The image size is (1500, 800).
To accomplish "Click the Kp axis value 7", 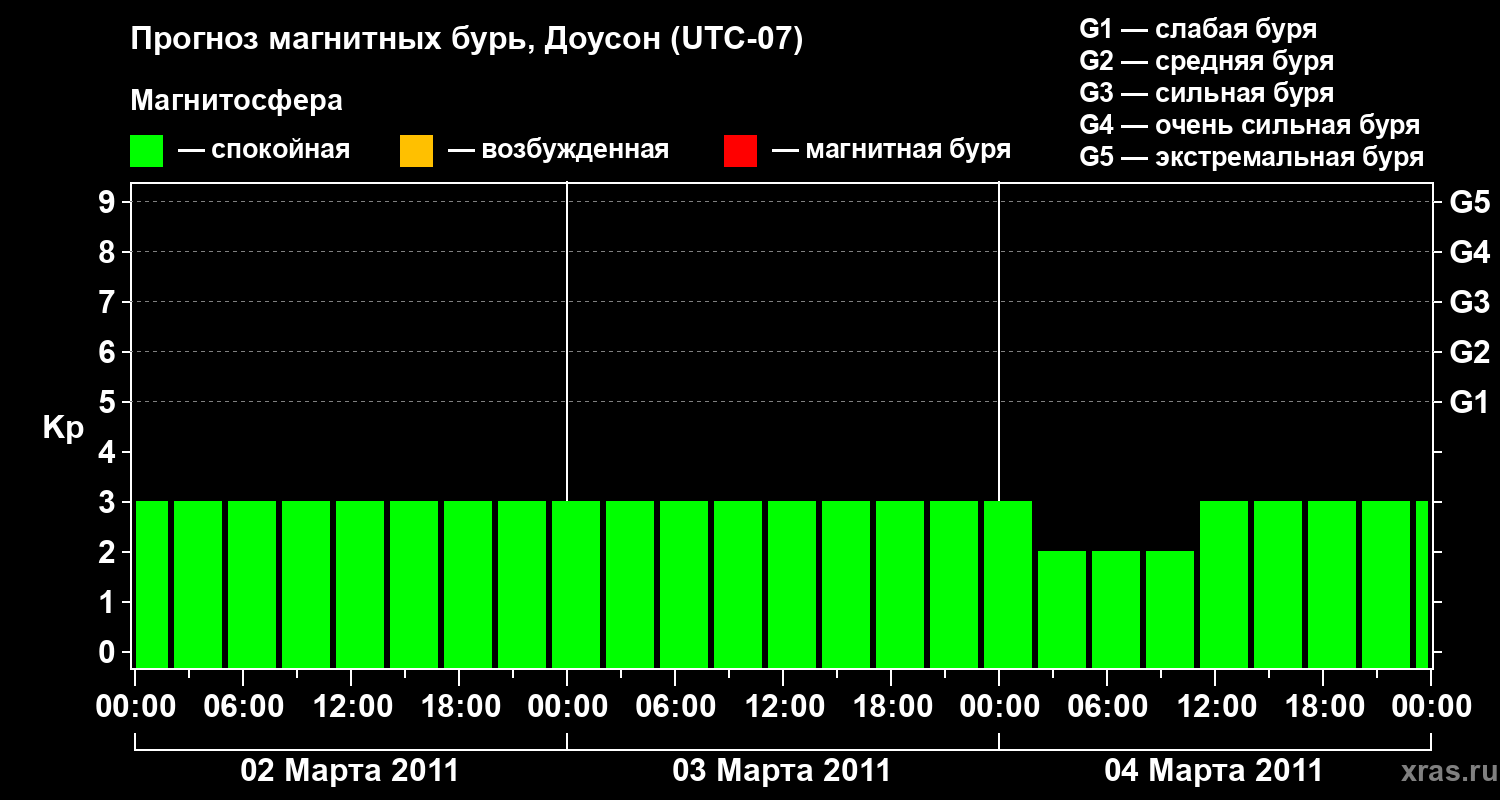I will point(109,302).
